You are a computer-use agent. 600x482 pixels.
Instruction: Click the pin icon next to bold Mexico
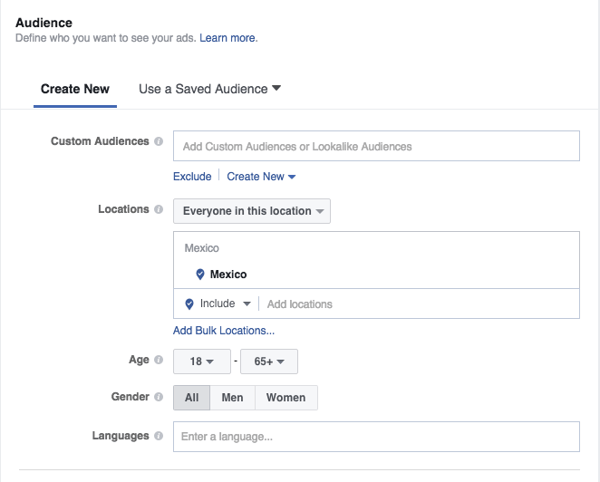(200, 274)
